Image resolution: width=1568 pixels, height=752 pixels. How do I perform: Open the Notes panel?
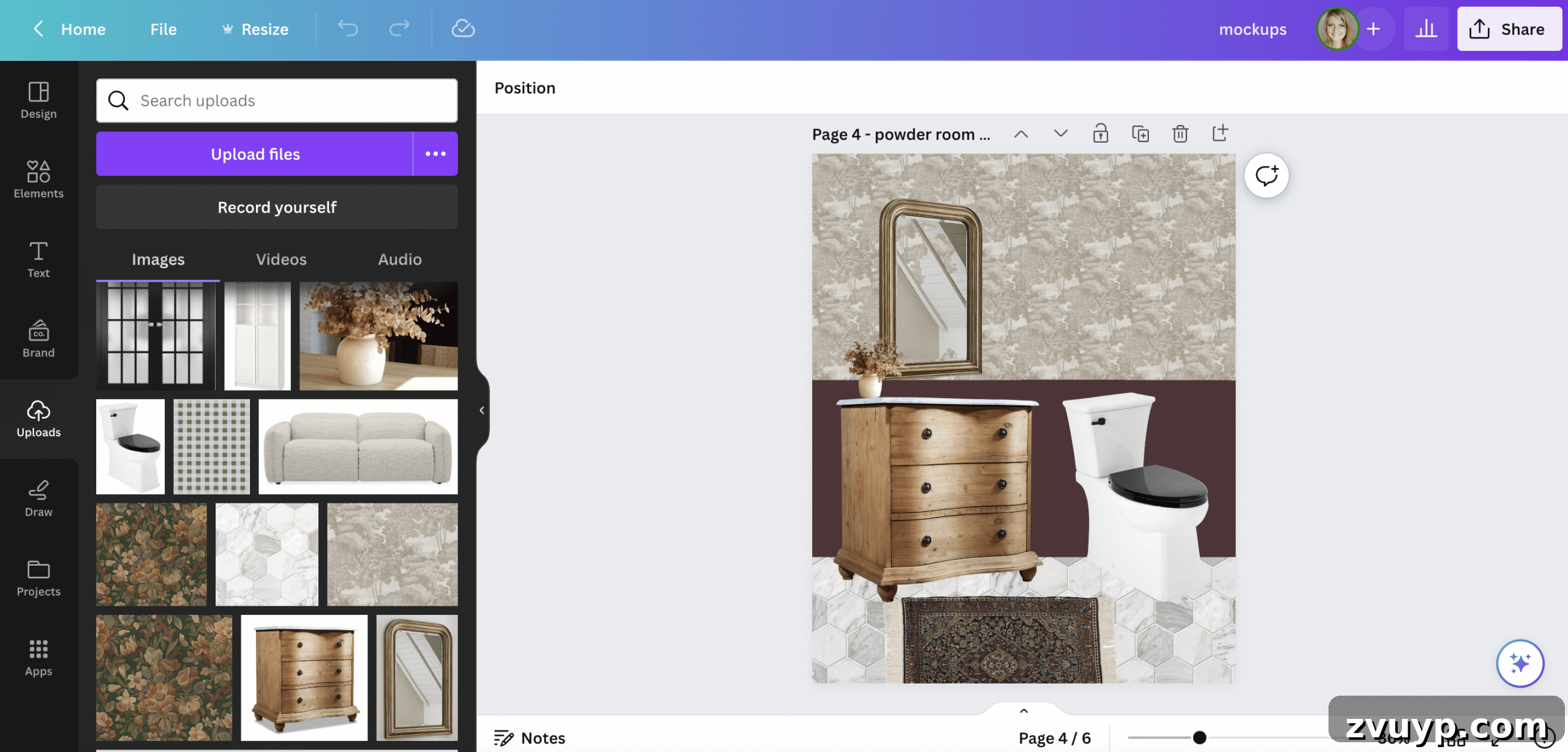530,738
